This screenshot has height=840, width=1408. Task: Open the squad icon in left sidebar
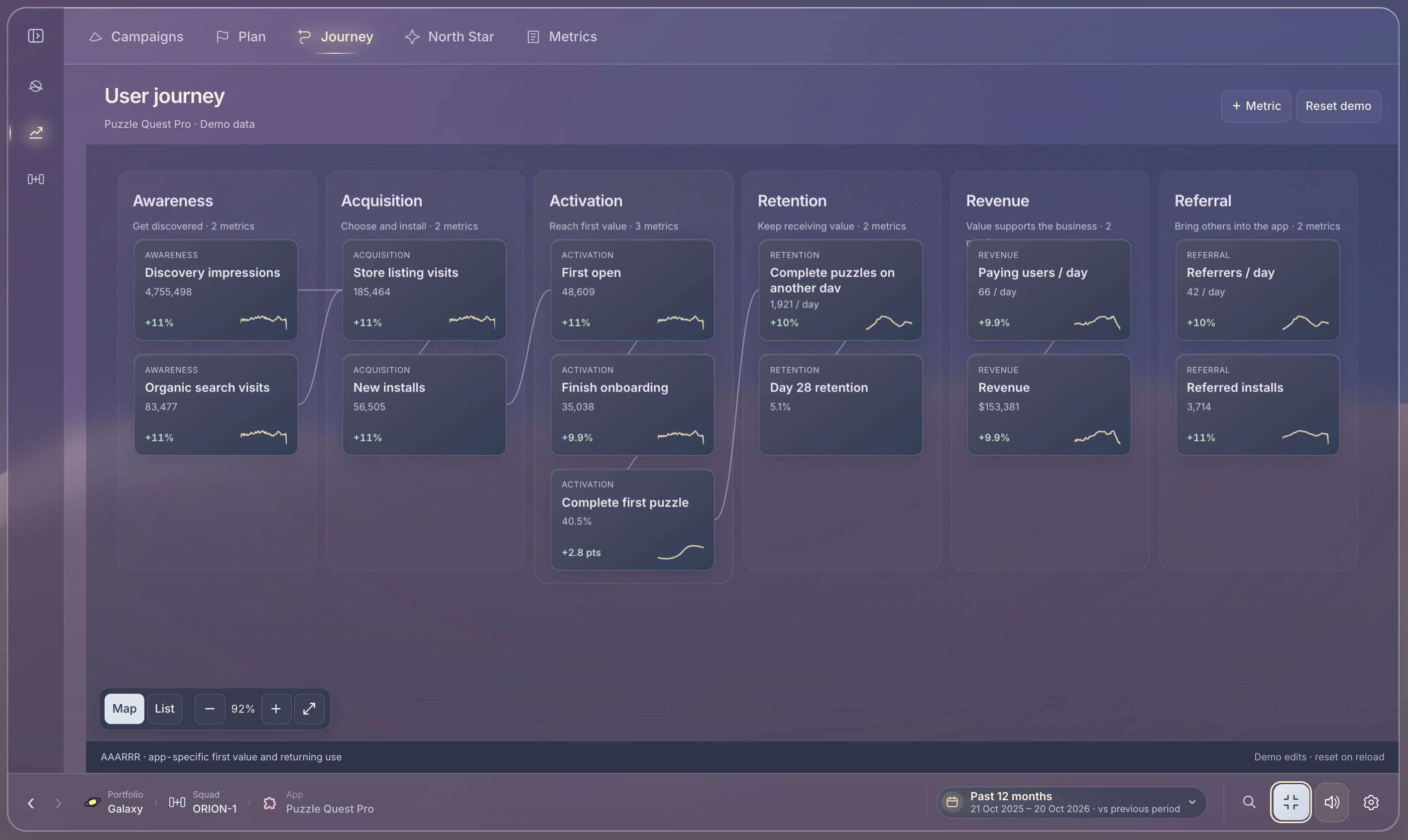pos(36,179)
